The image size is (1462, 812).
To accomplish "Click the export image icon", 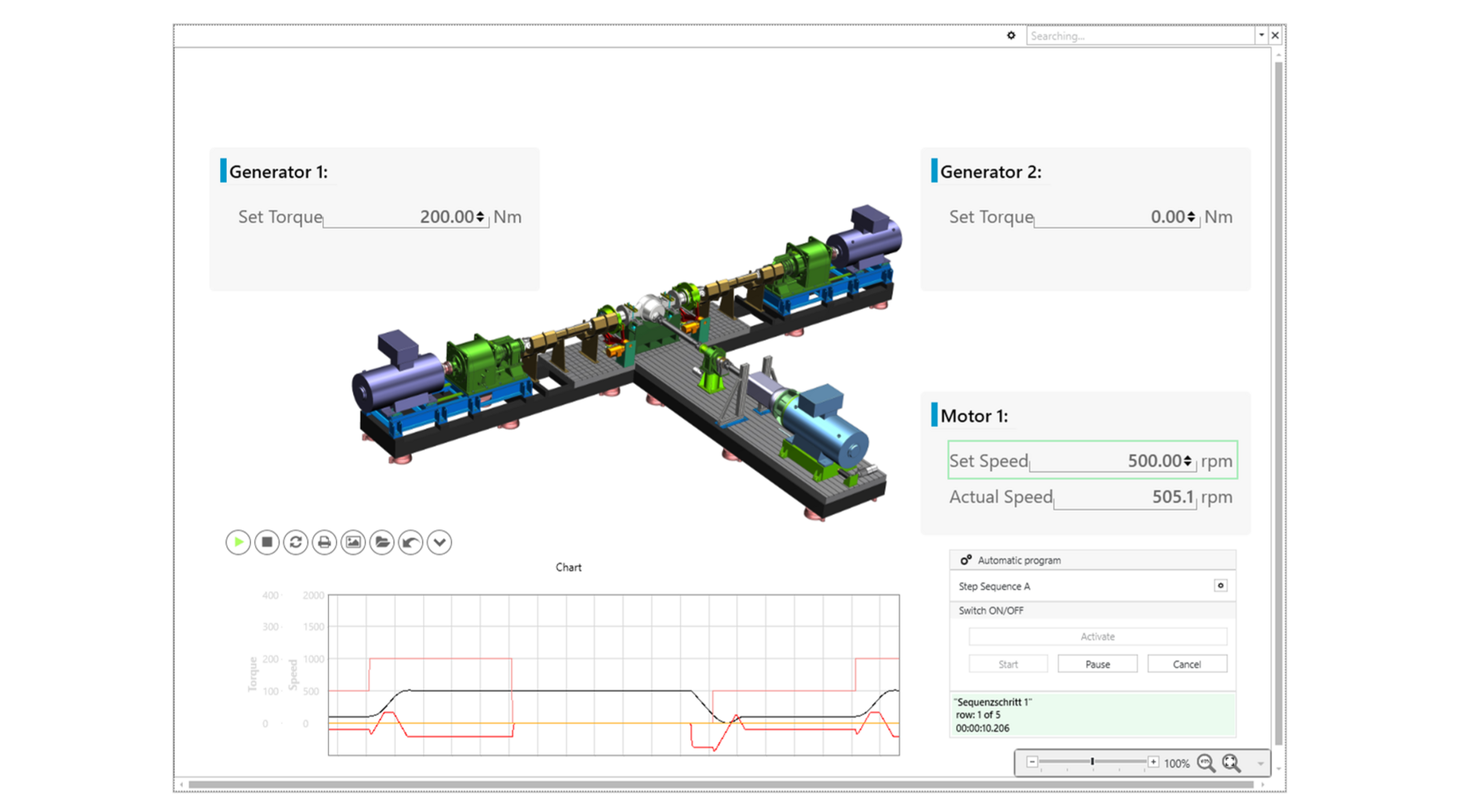I will [x=355, y=542].
